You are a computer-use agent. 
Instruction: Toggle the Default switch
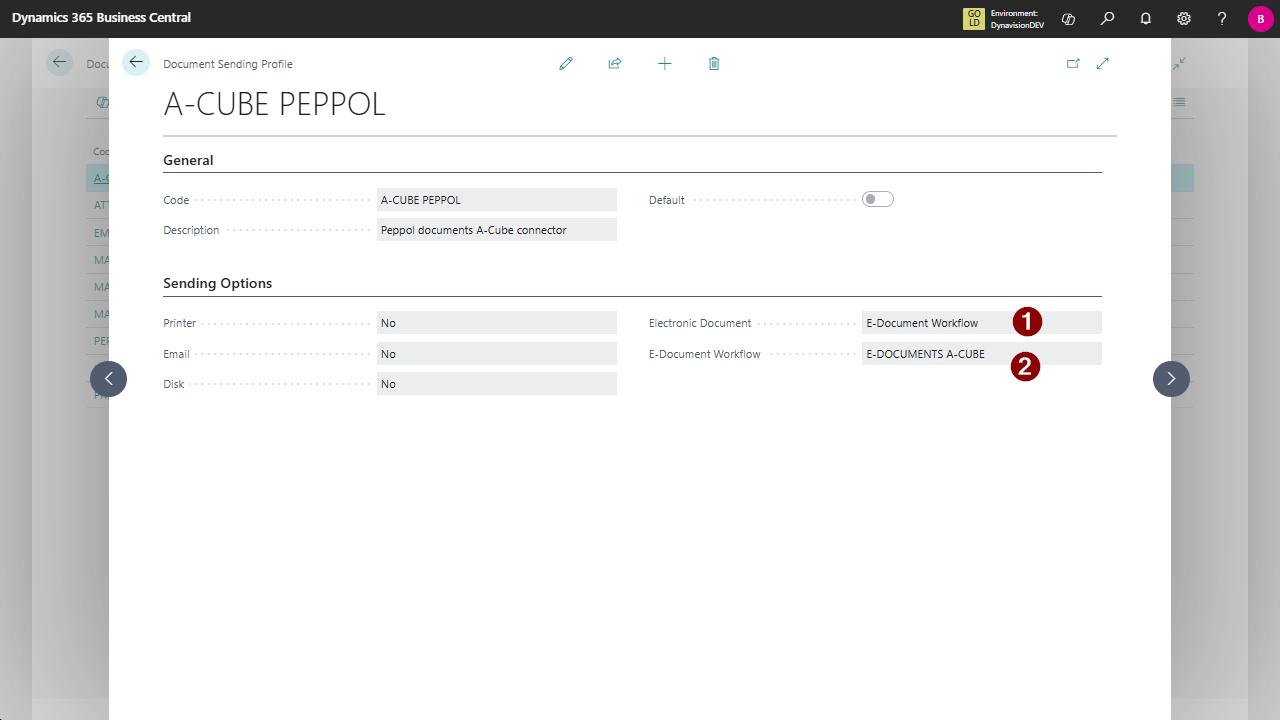(878, 199)
